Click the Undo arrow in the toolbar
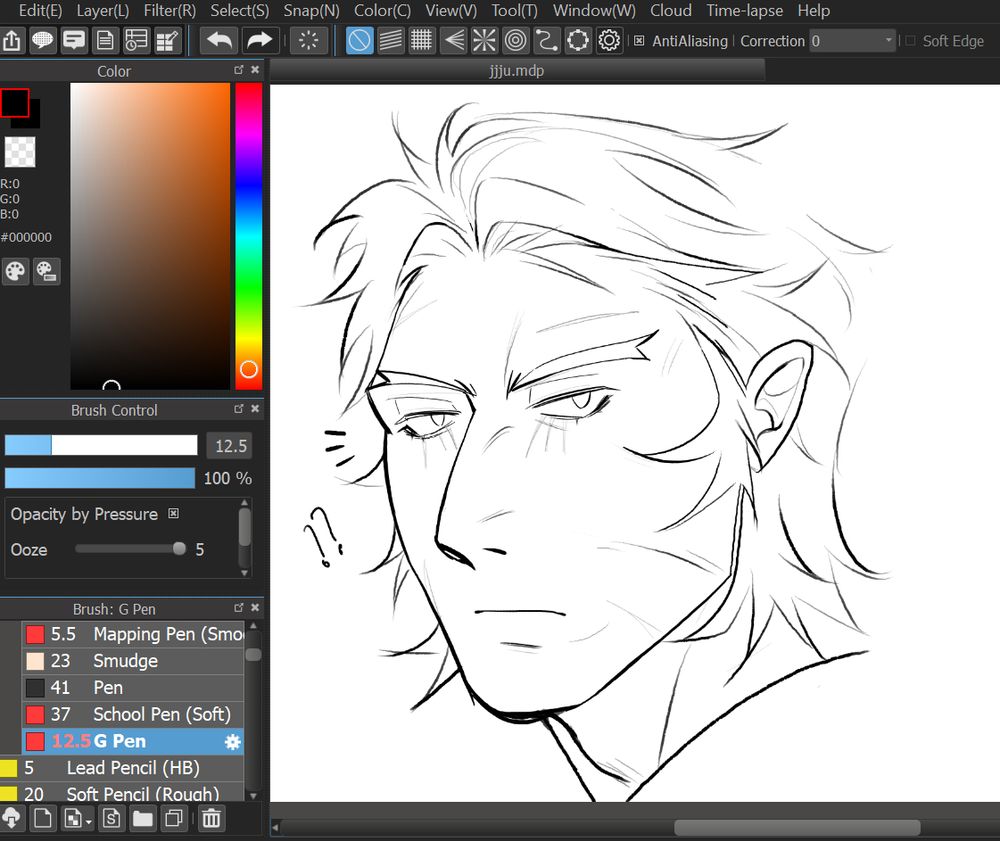The height and width of the screenshot is (841, 1000). coord(218,41)
